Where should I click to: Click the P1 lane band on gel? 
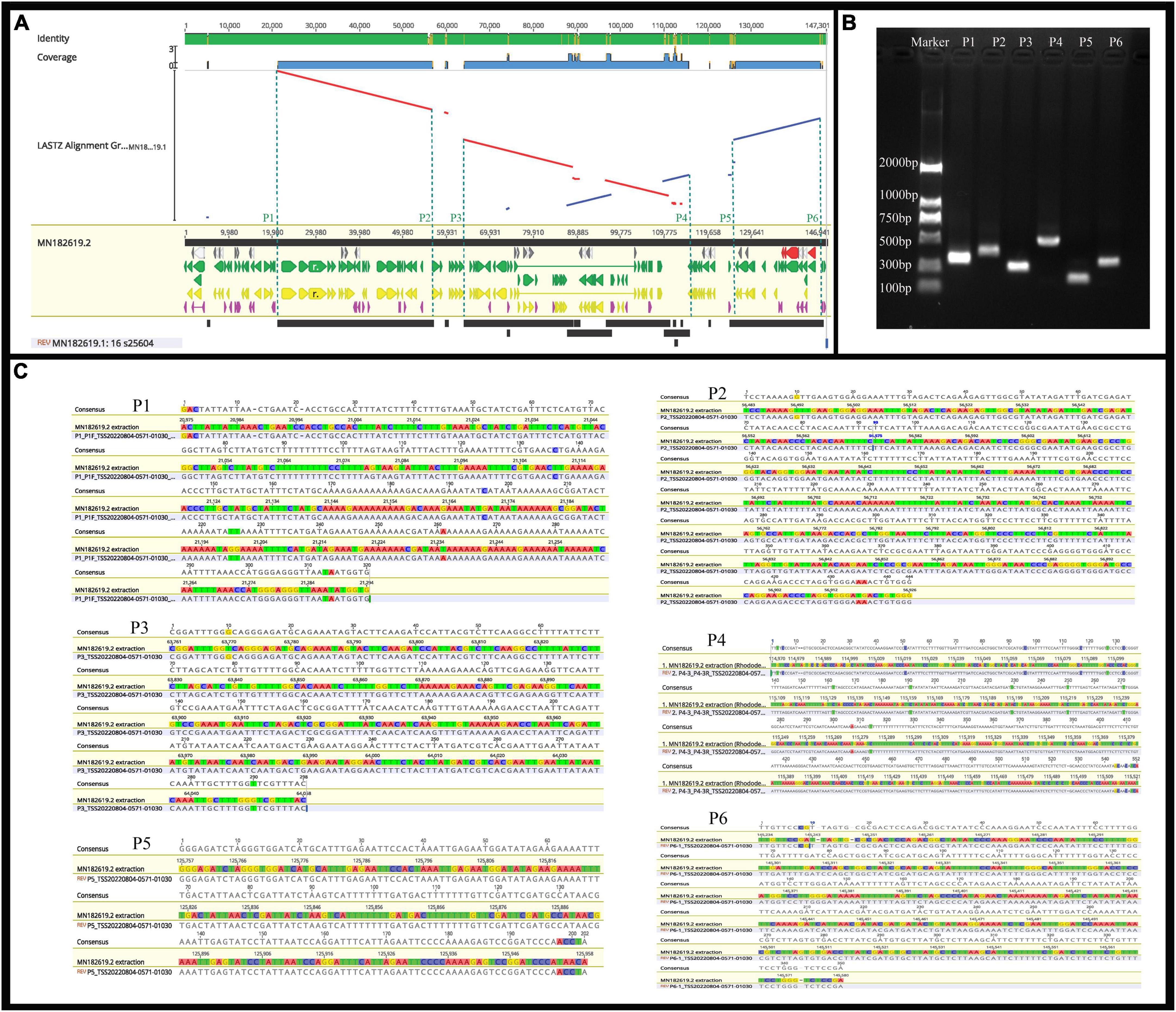click(x=959, y=258)
